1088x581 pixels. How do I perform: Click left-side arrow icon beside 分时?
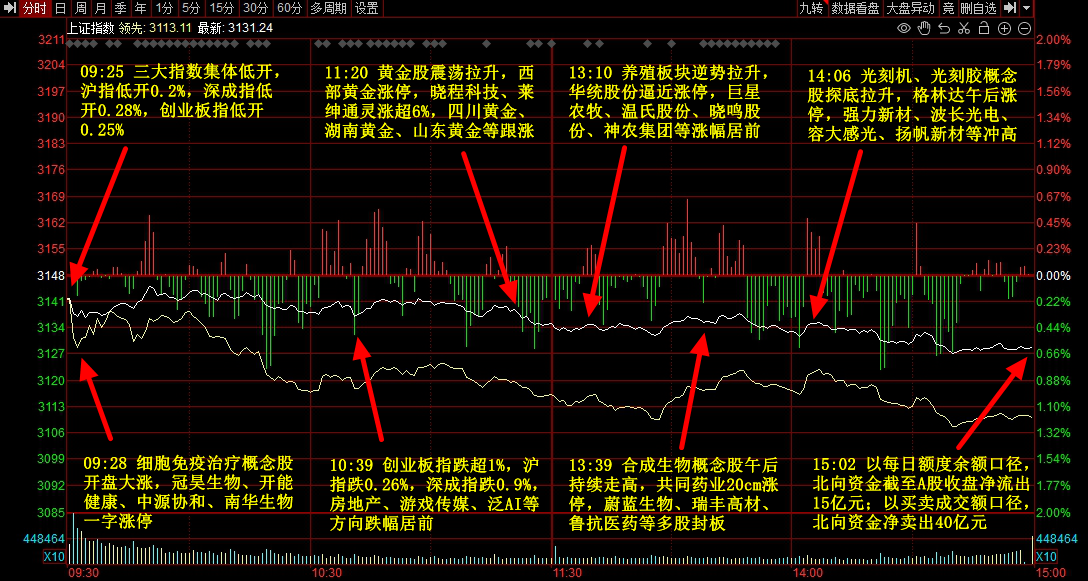click(x=9, y=8)
